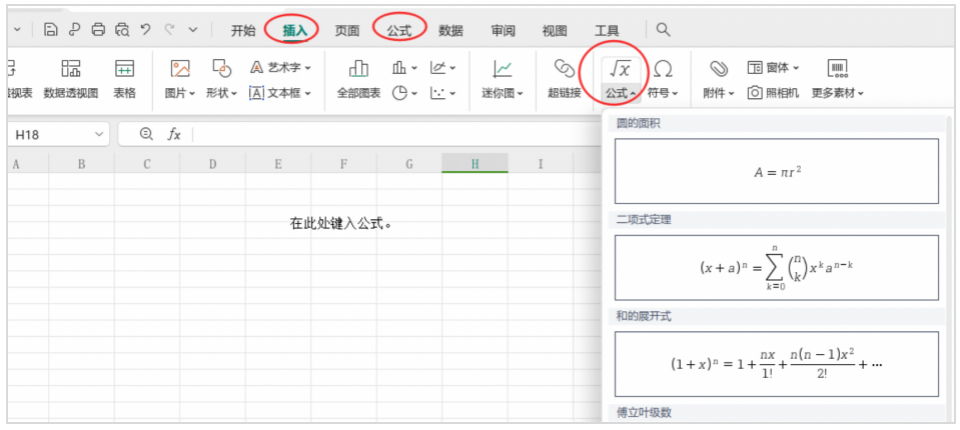Select column F header
The height and width of the screenshot is (430, 960).
343,164
